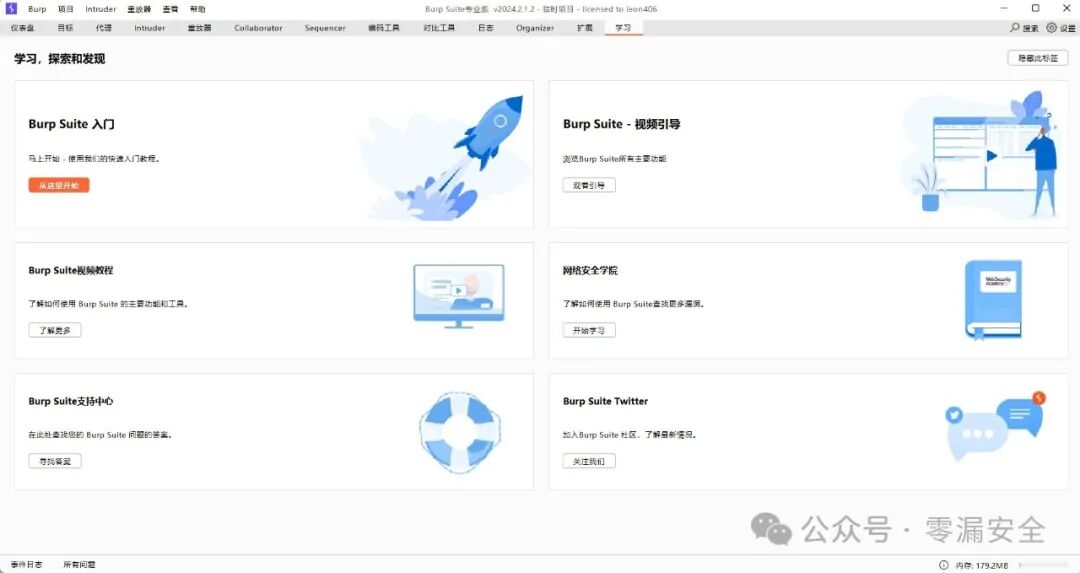The image size is (1080, 573).
Task: Click the 隐藏此标签 button
Action: 1038,59
